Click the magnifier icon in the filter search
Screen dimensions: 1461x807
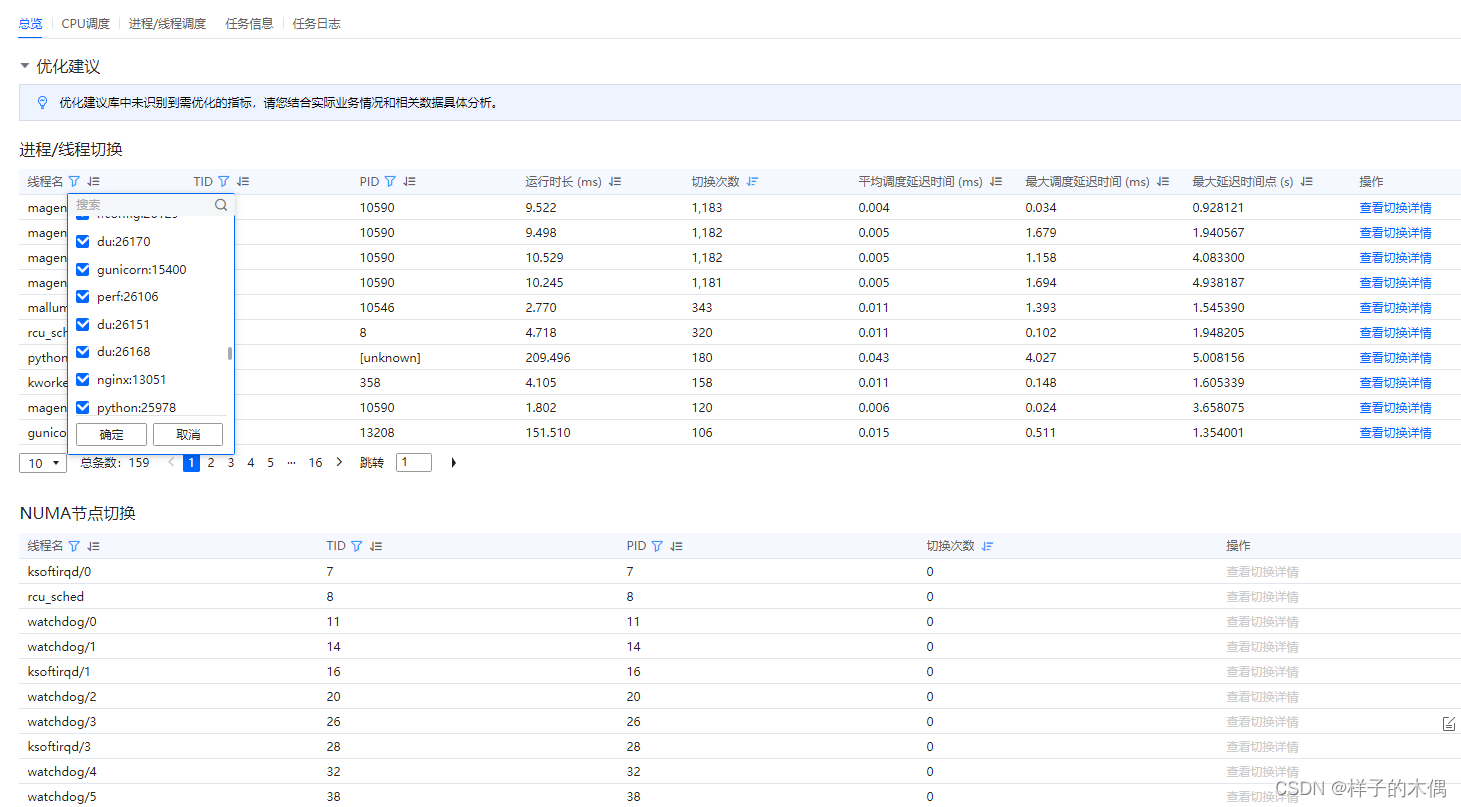point(221,205)
